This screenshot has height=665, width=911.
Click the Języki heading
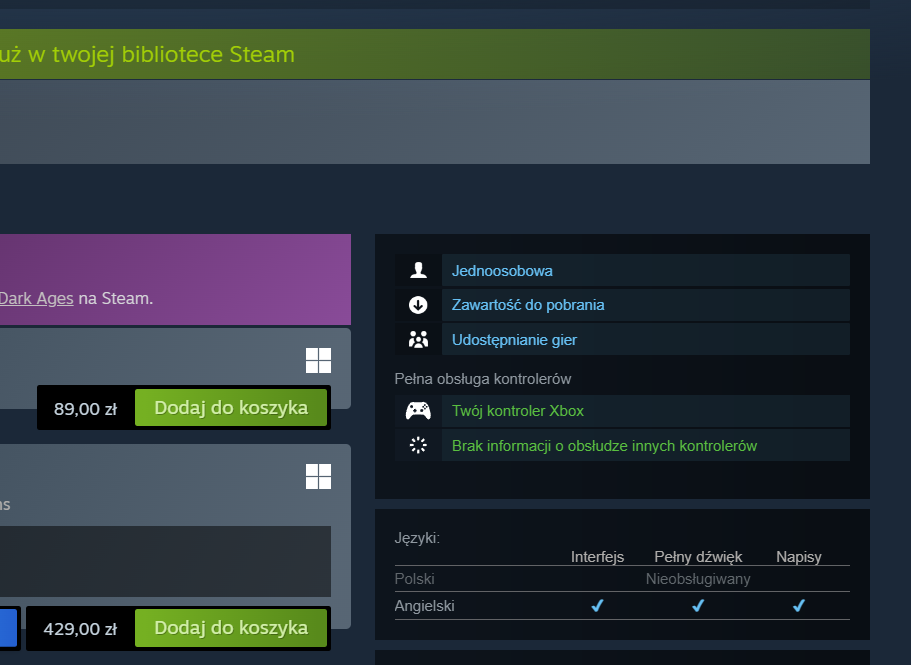tap(417, 538)
